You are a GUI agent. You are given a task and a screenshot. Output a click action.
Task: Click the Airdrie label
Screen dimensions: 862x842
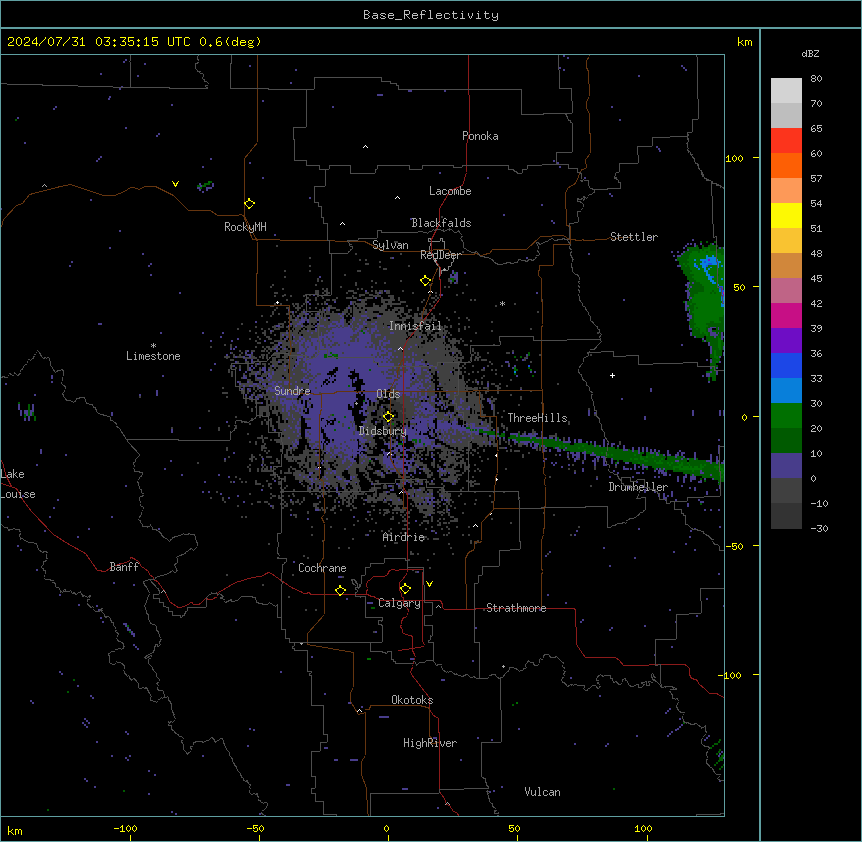(404, 537)
